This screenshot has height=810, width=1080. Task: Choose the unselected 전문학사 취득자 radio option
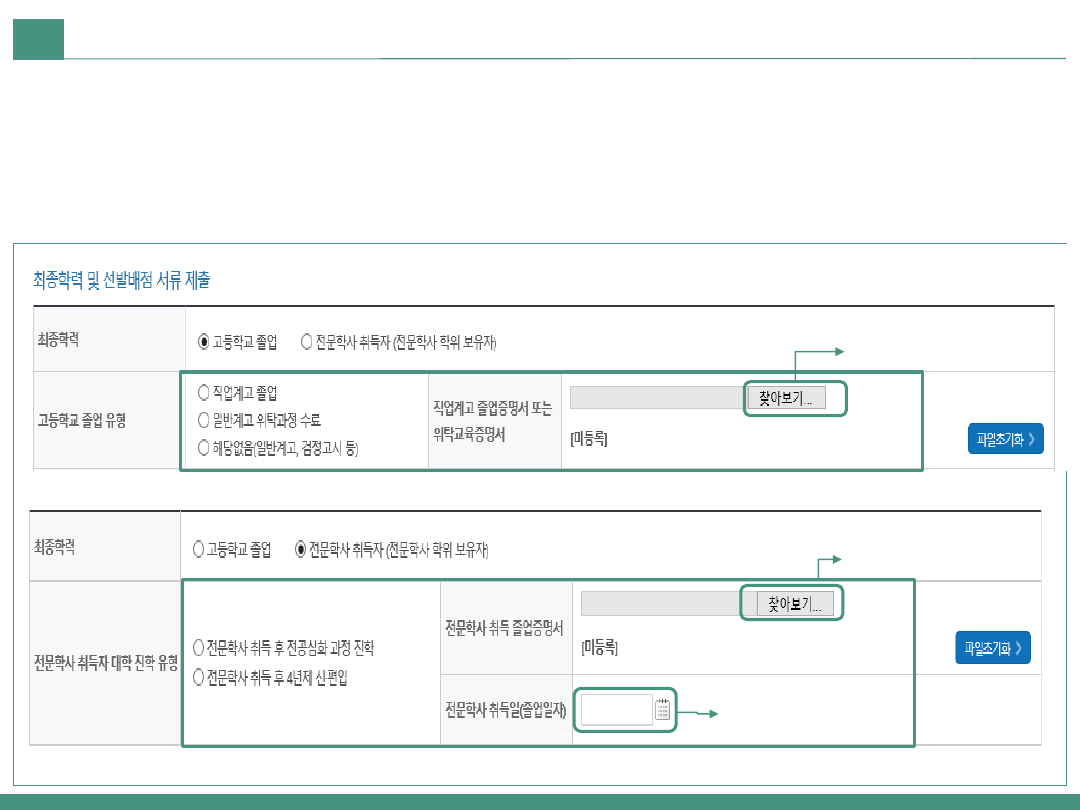[x=306, y=341]
